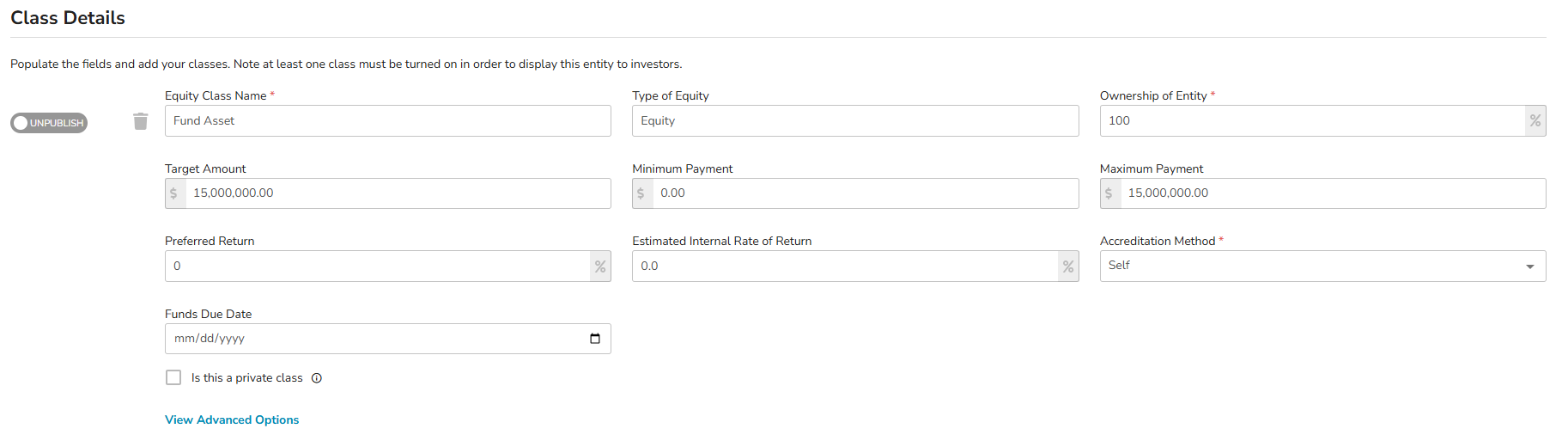Click the dollar sign in Minimum Payment
Screen dimensions: 1568x441
point(641,193)
